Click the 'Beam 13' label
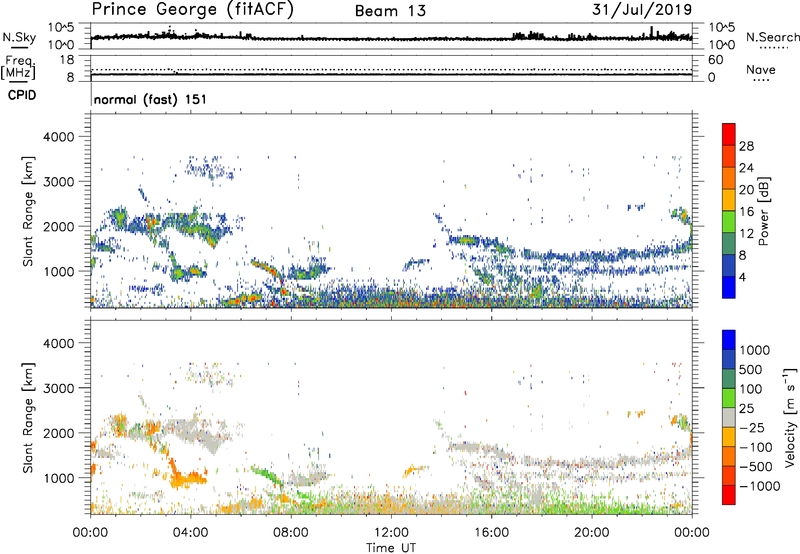 [x=390, y=11]
